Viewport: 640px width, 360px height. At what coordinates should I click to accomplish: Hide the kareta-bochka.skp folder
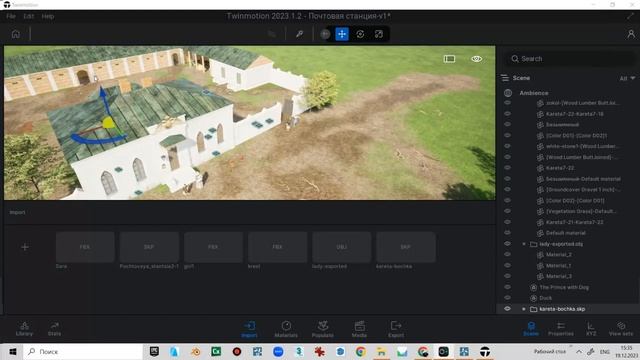click(x=507, y=309)
